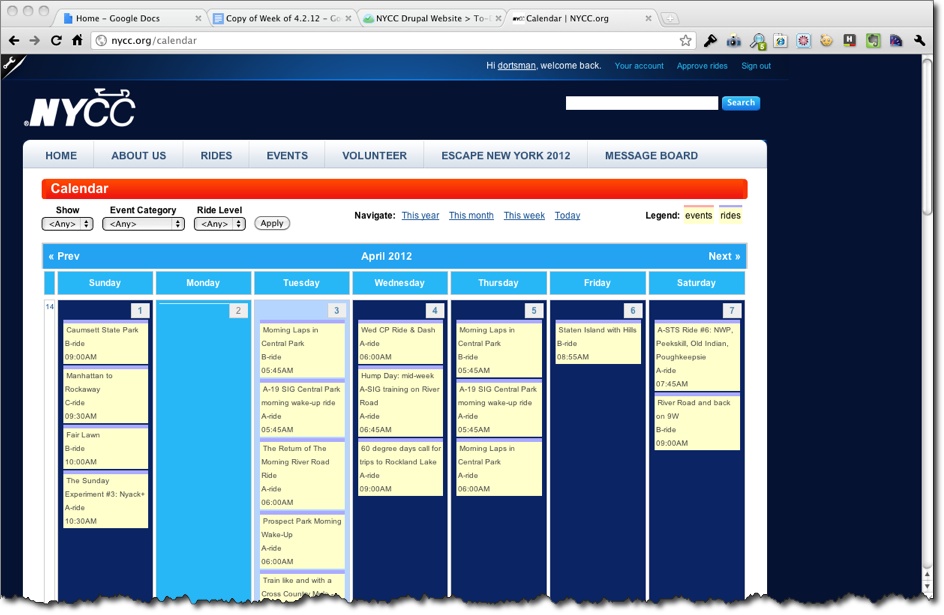Open the pink burst extension icon
944x615 pixels.
[804, 41]
